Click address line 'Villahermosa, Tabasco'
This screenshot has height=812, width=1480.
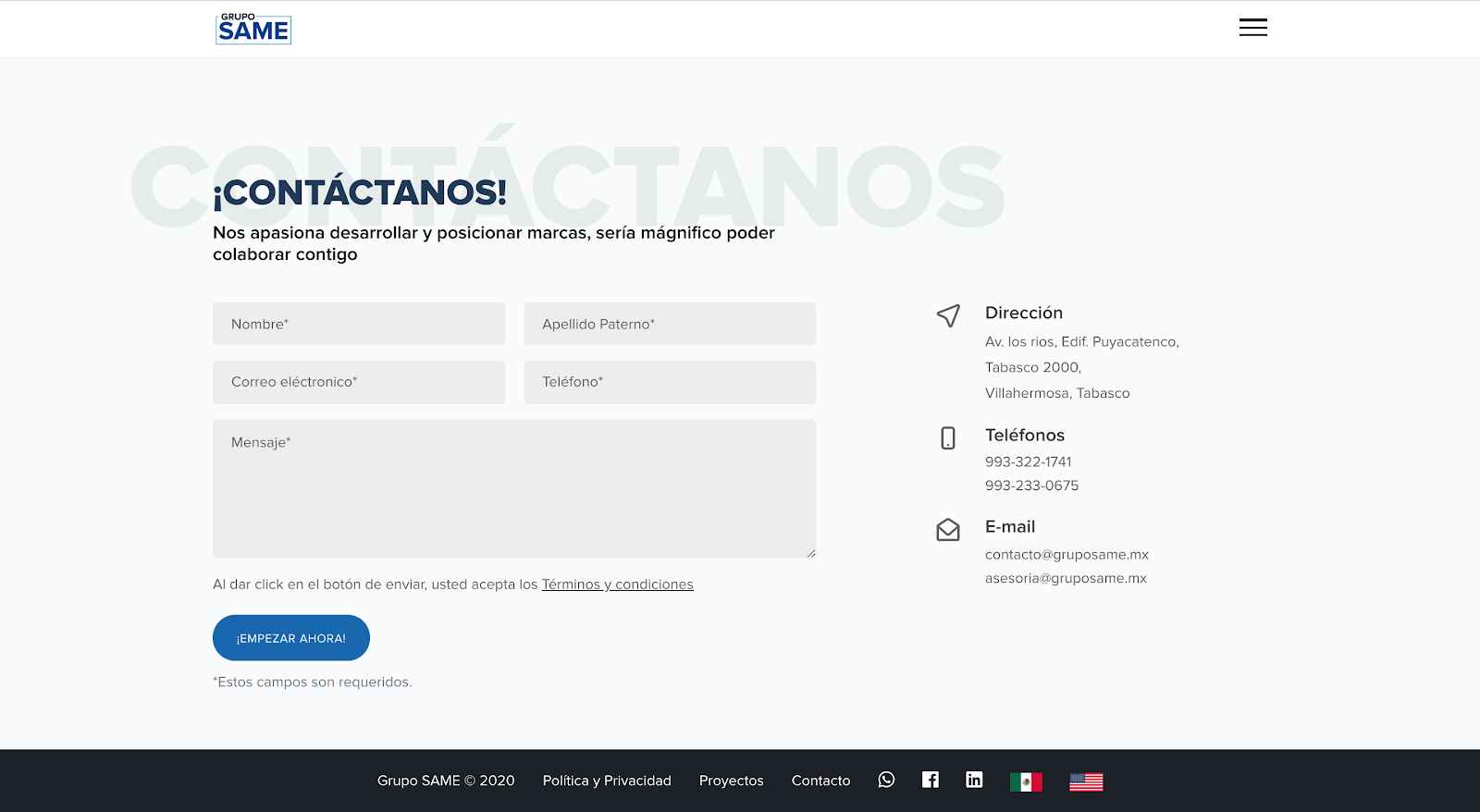(1057, 393)
